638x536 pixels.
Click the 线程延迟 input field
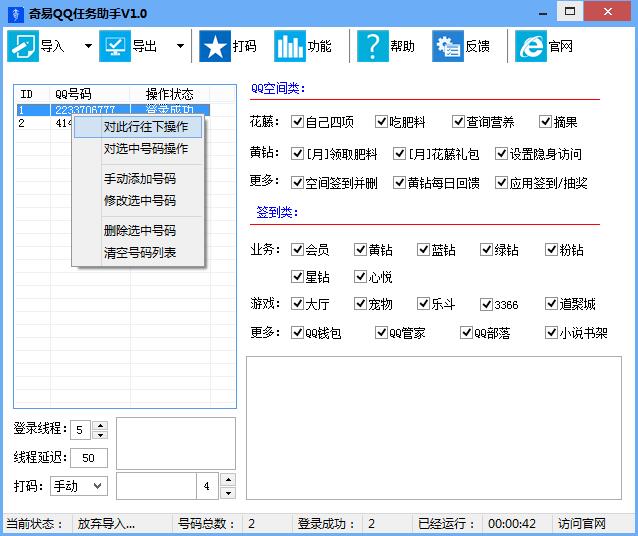[x=88, y=458]
